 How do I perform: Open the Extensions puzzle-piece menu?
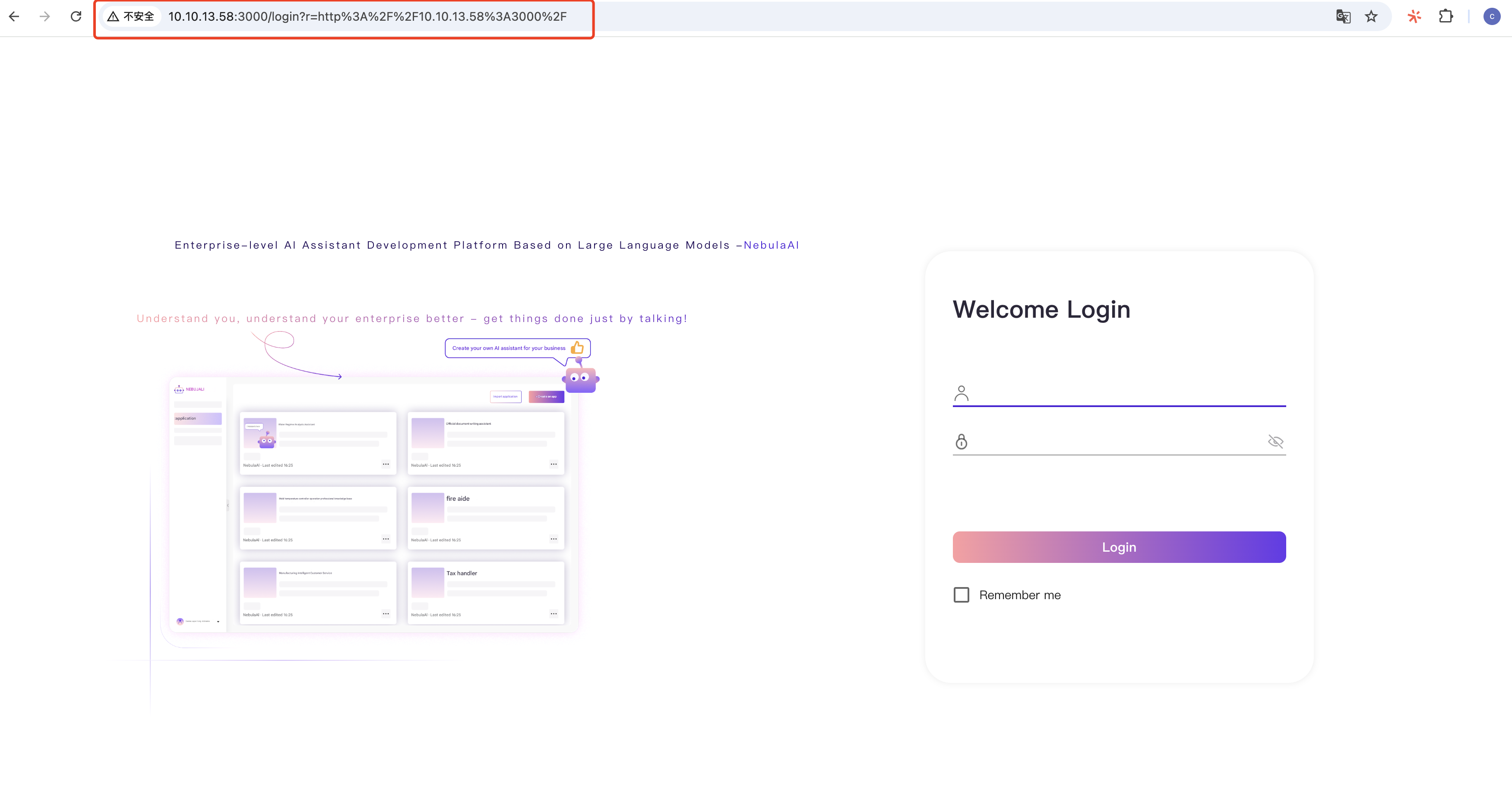(1446, 16)
